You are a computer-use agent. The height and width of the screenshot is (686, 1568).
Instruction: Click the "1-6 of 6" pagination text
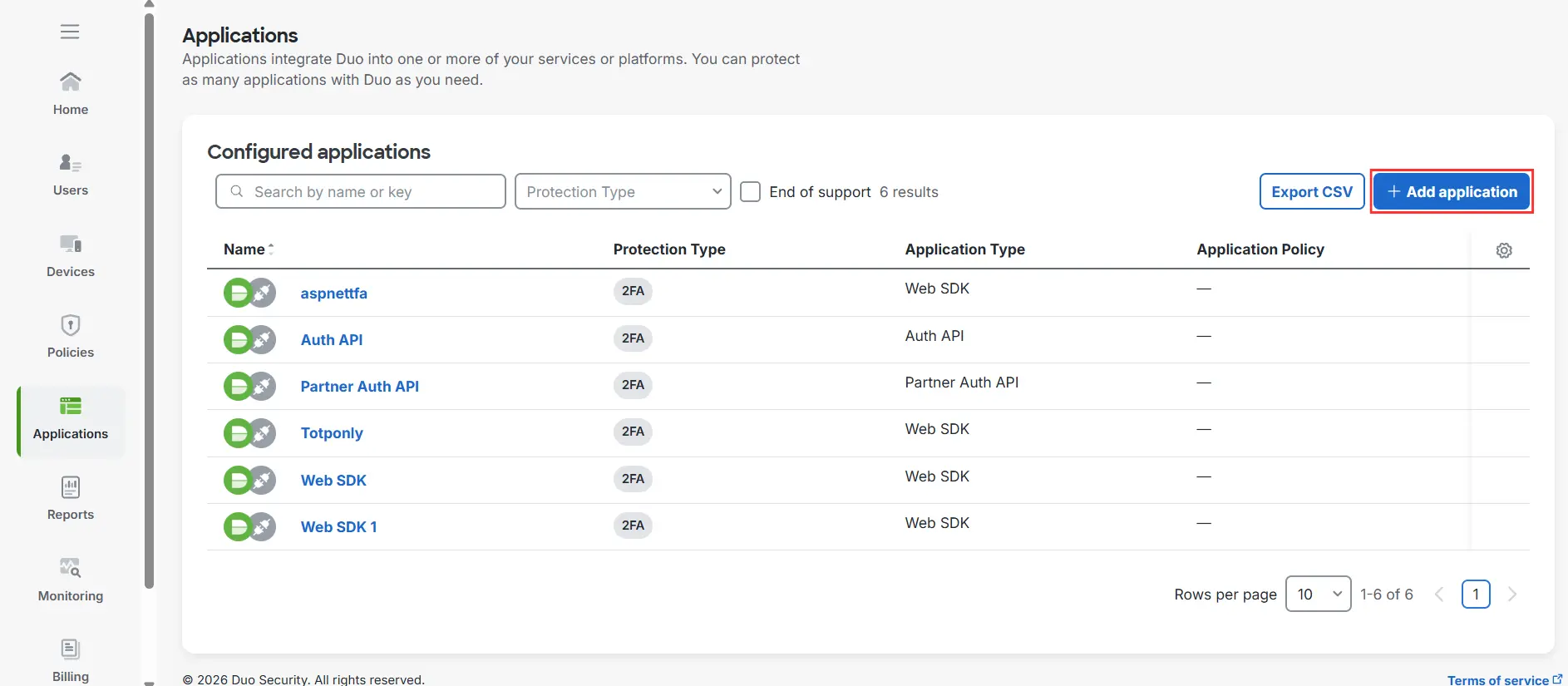tap(1387, 595)
